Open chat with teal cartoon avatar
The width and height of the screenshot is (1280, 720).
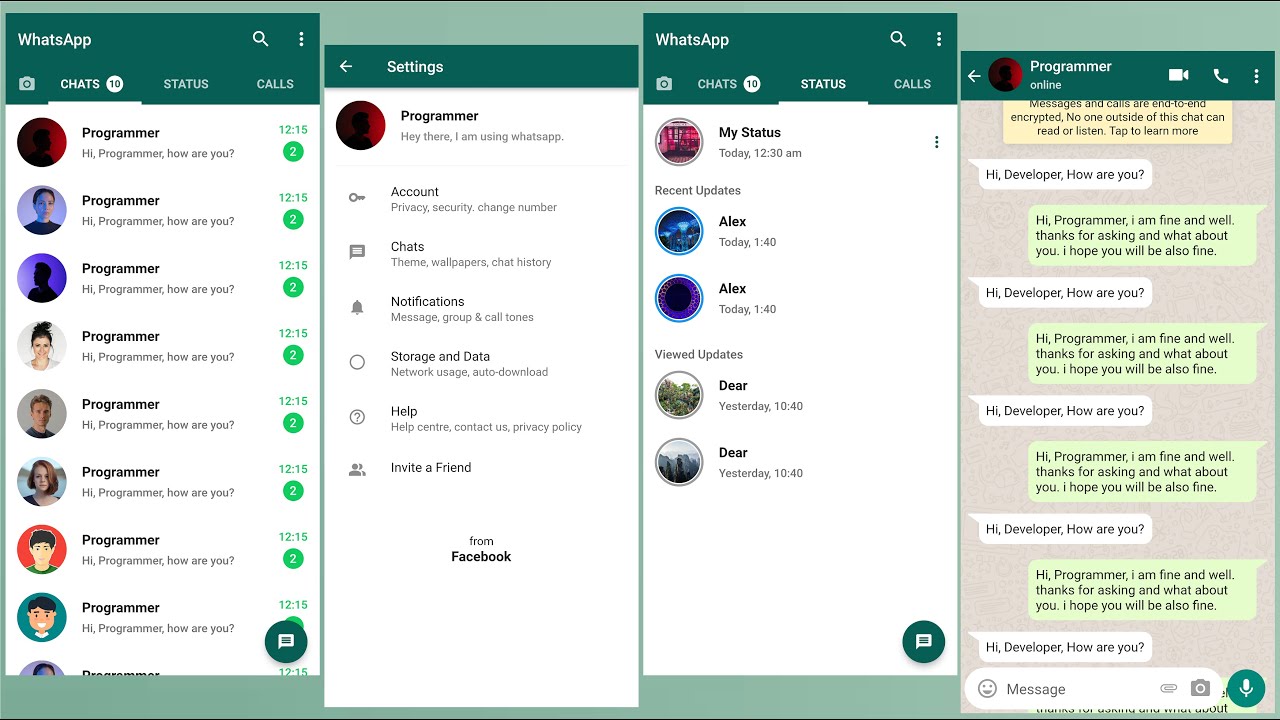point(163,617)
